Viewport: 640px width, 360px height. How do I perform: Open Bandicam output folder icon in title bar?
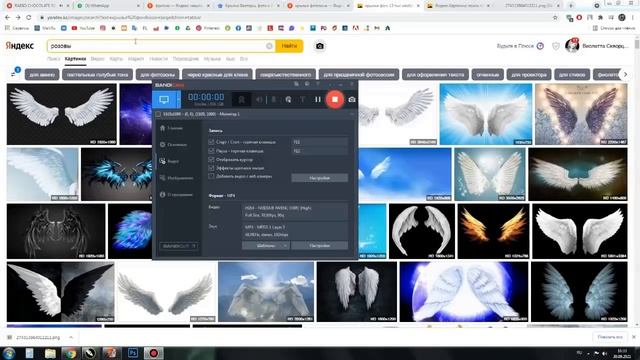click(x=296, y=84)
